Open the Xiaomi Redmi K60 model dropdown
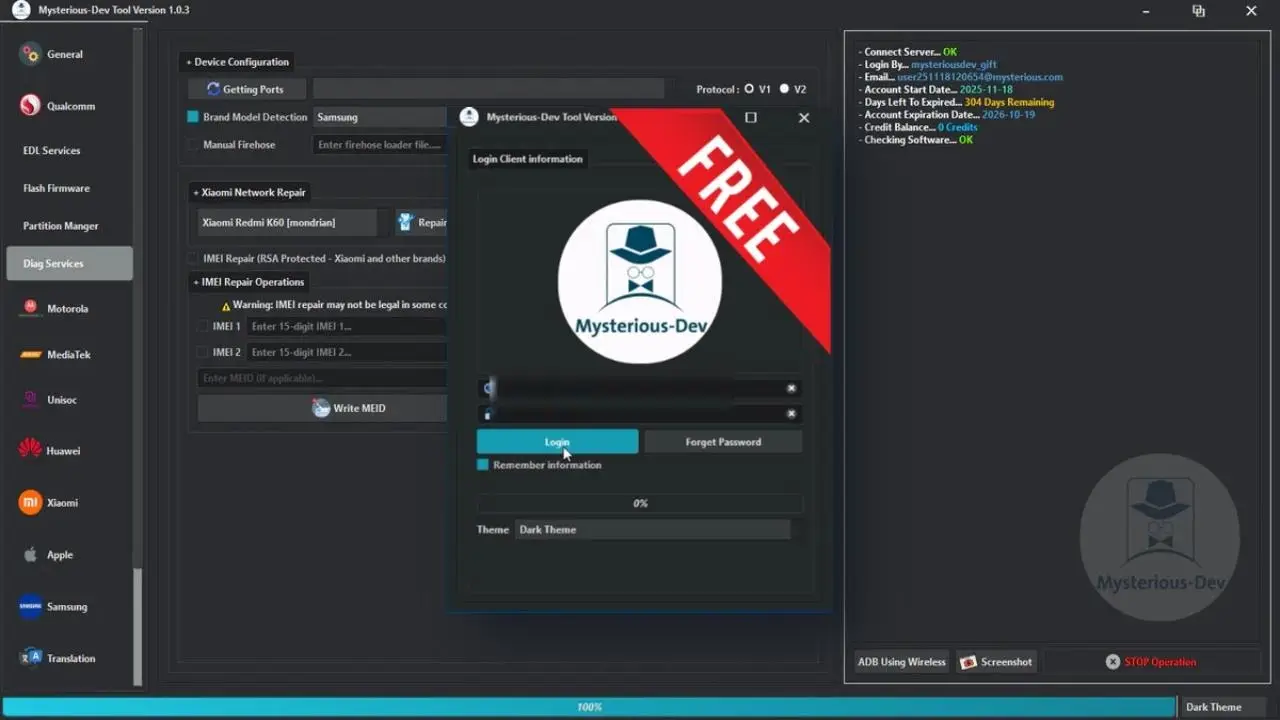 (289, 222)
